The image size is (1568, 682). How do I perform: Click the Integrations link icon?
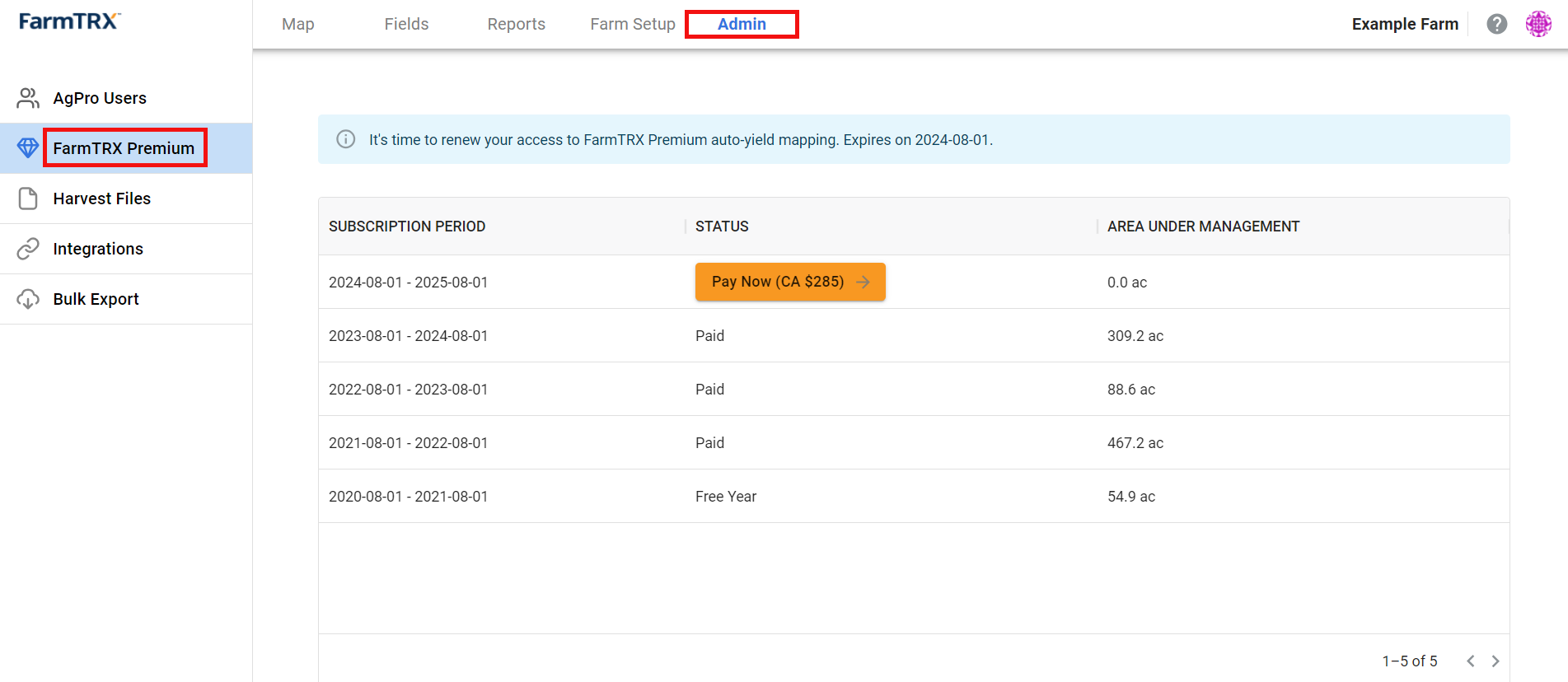[x=28, y=249]
